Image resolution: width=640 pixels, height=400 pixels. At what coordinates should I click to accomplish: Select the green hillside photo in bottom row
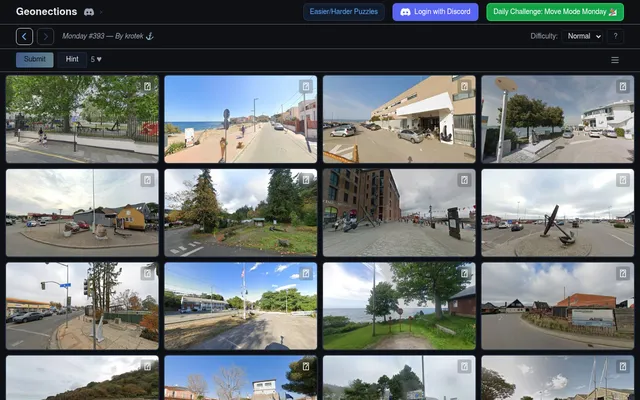click(x=82, y=378)
